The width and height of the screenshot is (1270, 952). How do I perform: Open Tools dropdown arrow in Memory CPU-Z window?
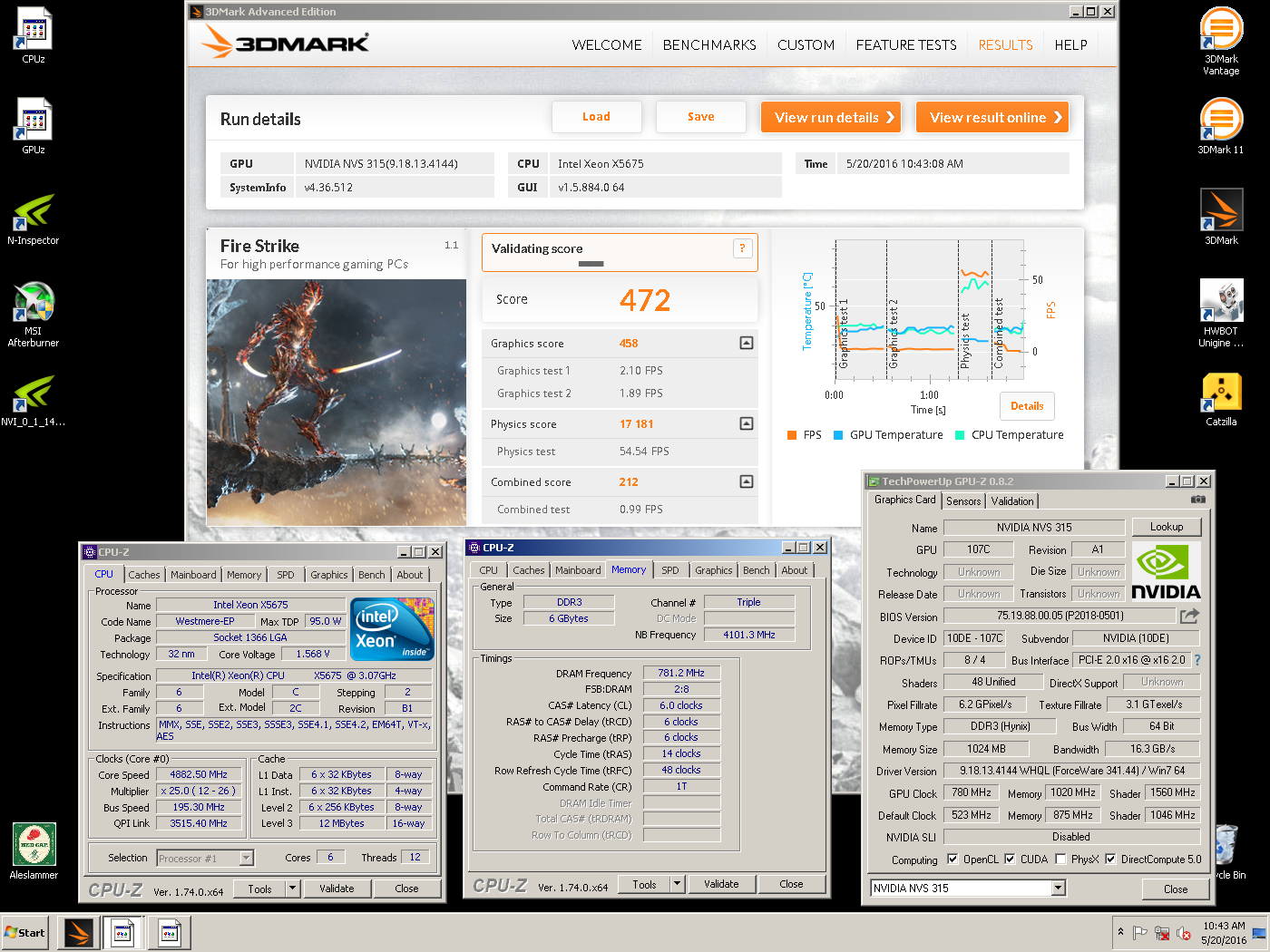(x=678, y=884)
